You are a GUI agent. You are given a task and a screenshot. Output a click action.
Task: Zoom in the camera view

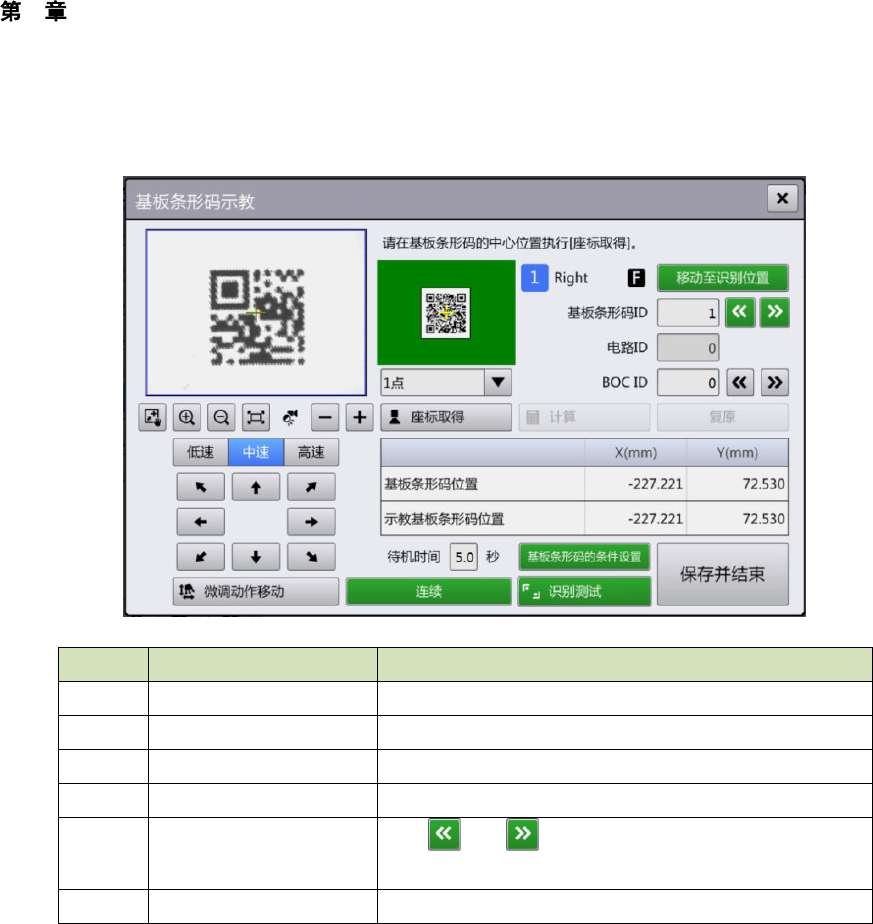(x=186, y=417)
